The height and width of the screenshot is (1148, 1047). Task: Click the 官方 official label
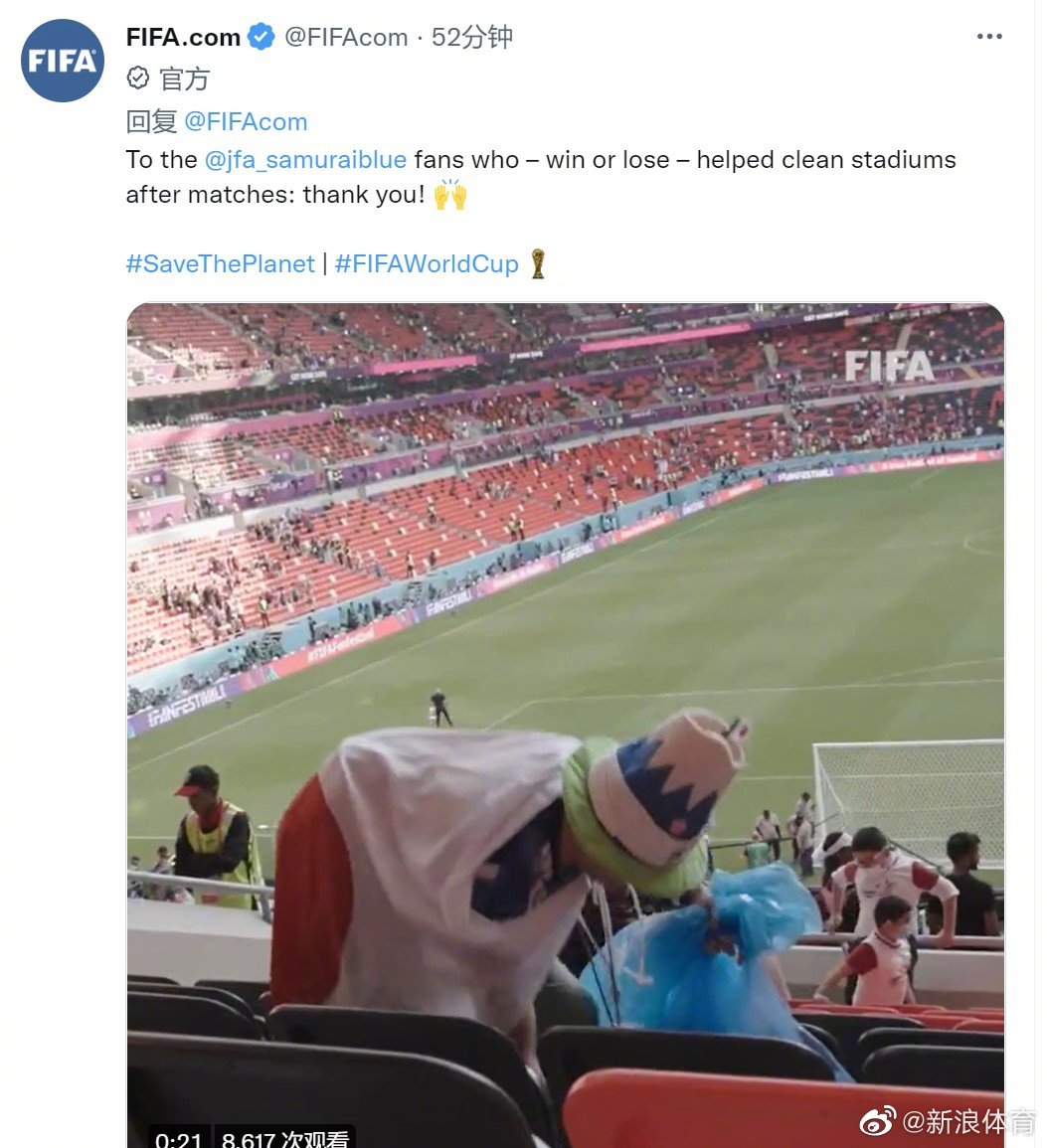185,79
